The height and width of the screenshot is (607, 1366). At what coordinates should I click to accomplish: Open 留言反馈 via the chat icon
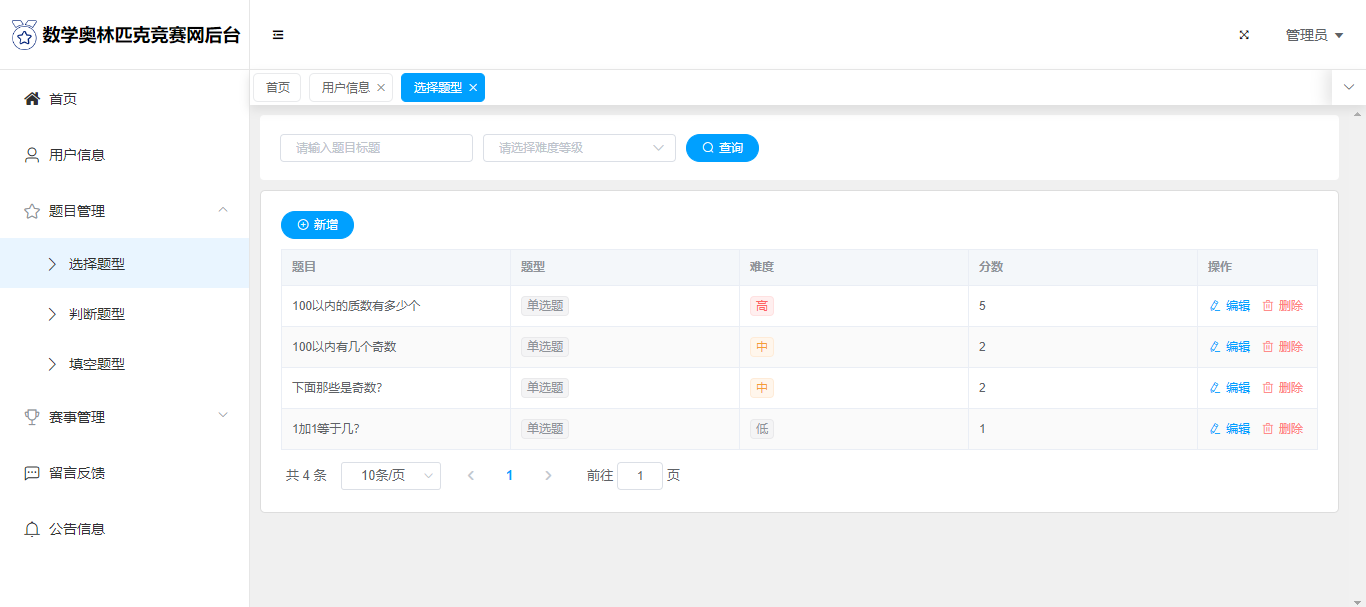click(32, 473)
